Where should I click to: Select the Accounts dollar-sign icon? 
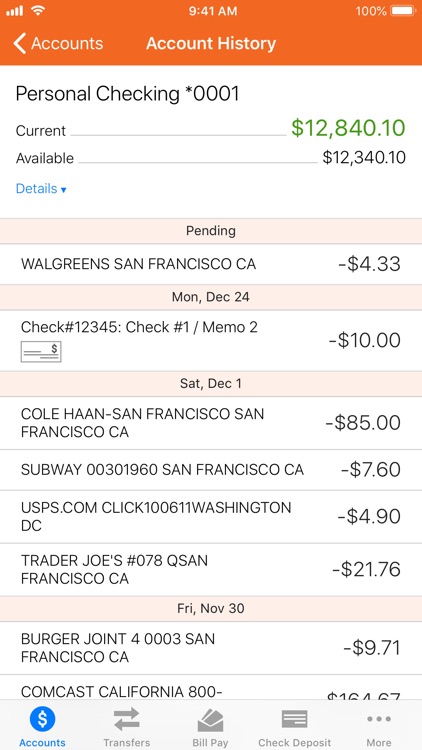42,718
